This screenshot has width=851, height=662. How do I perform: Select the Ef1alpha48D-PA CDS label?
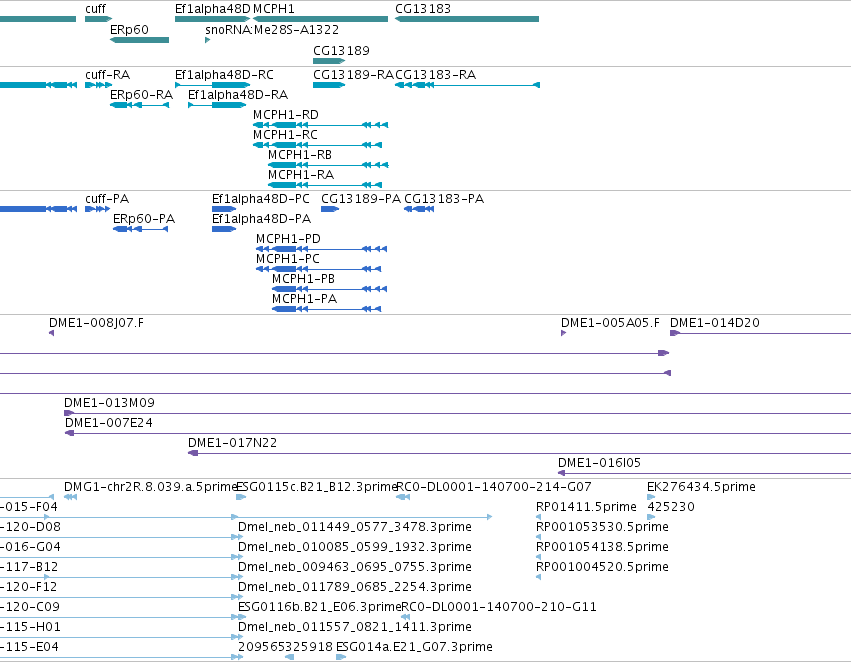pyautogui.click(x=262, y=219)
